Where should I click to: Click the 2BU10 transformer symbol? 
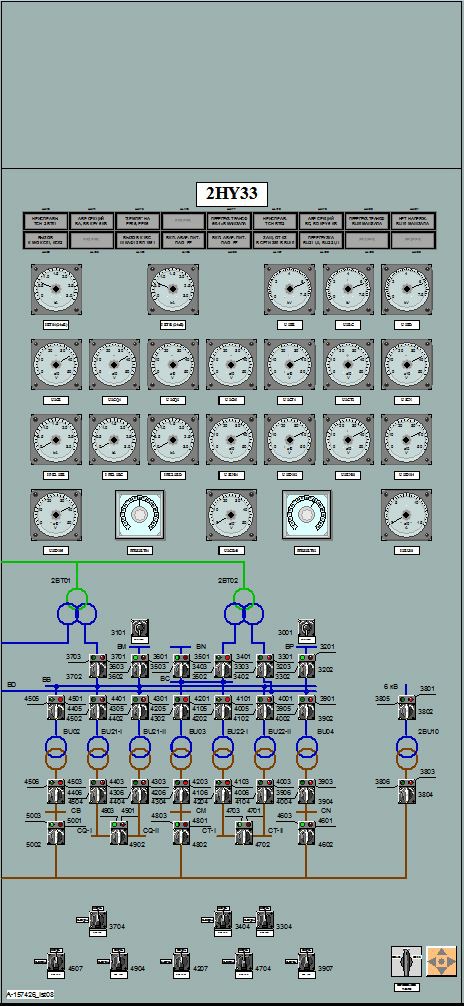click(406, 754)
